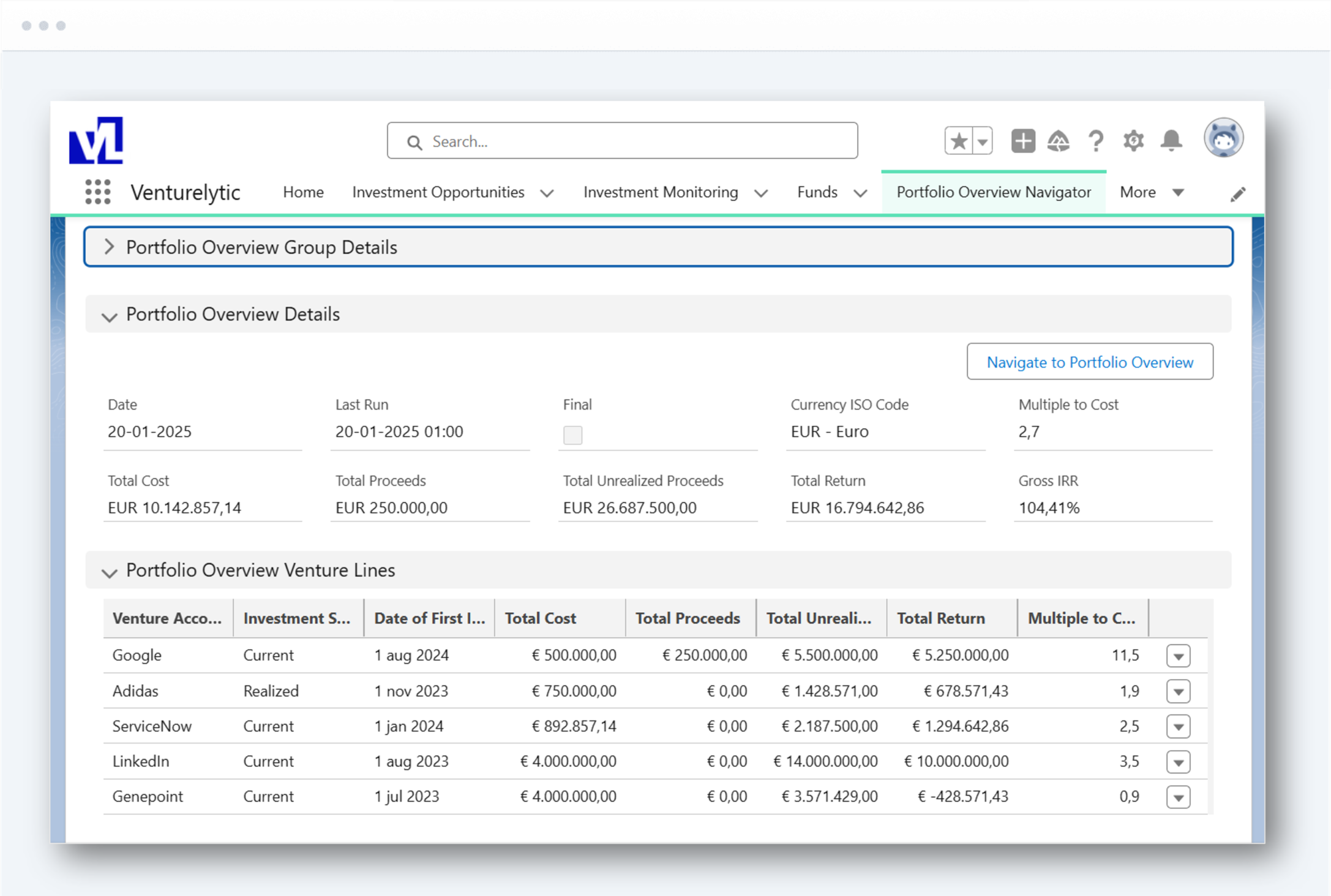Click the Trailhead guidance icon
The height and width of the screenshot is (896, 1331).
(x=1058, y=141)
